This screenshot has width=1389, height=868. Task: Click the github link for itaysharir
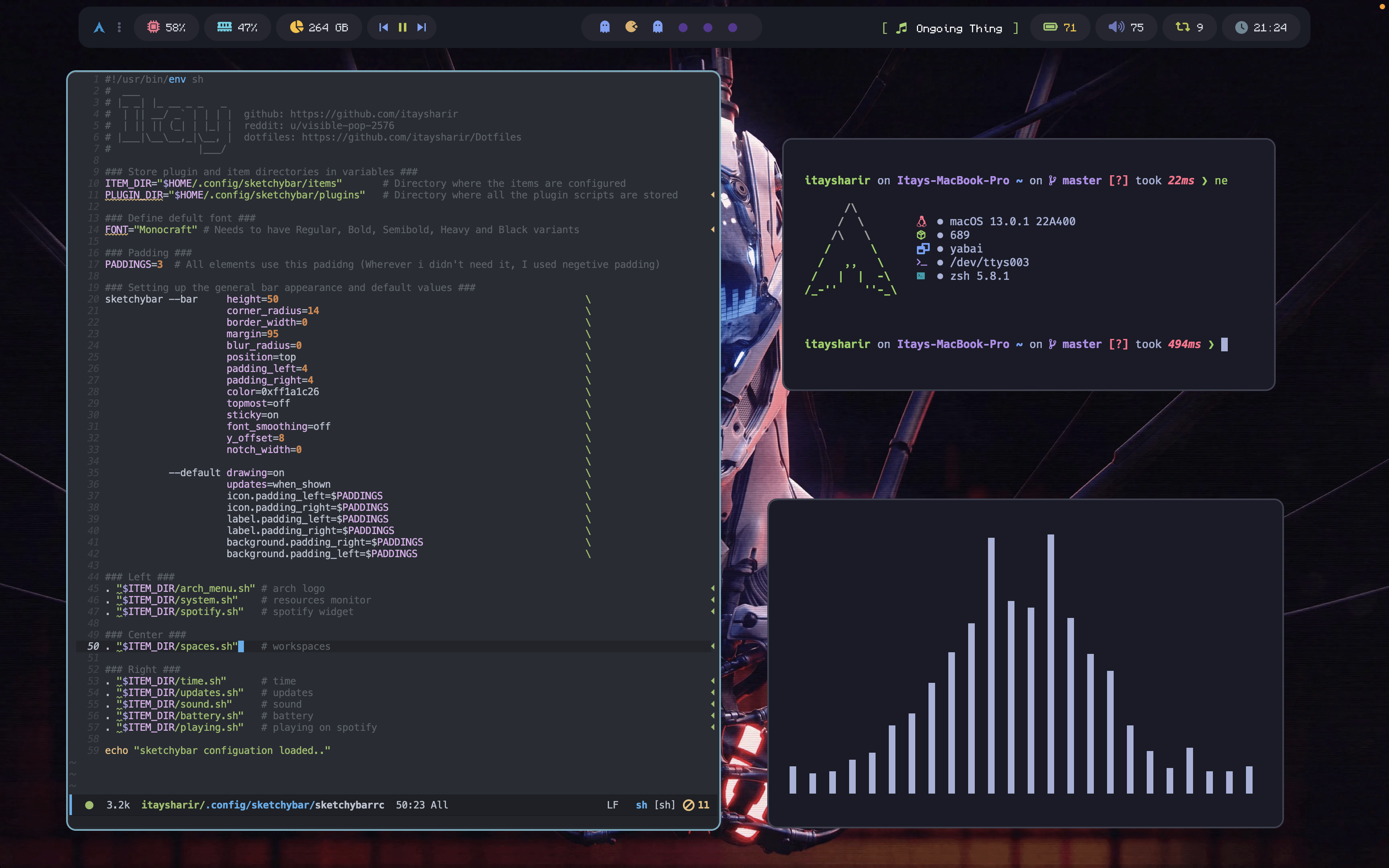pyautogui.click(x=373, y=114)
